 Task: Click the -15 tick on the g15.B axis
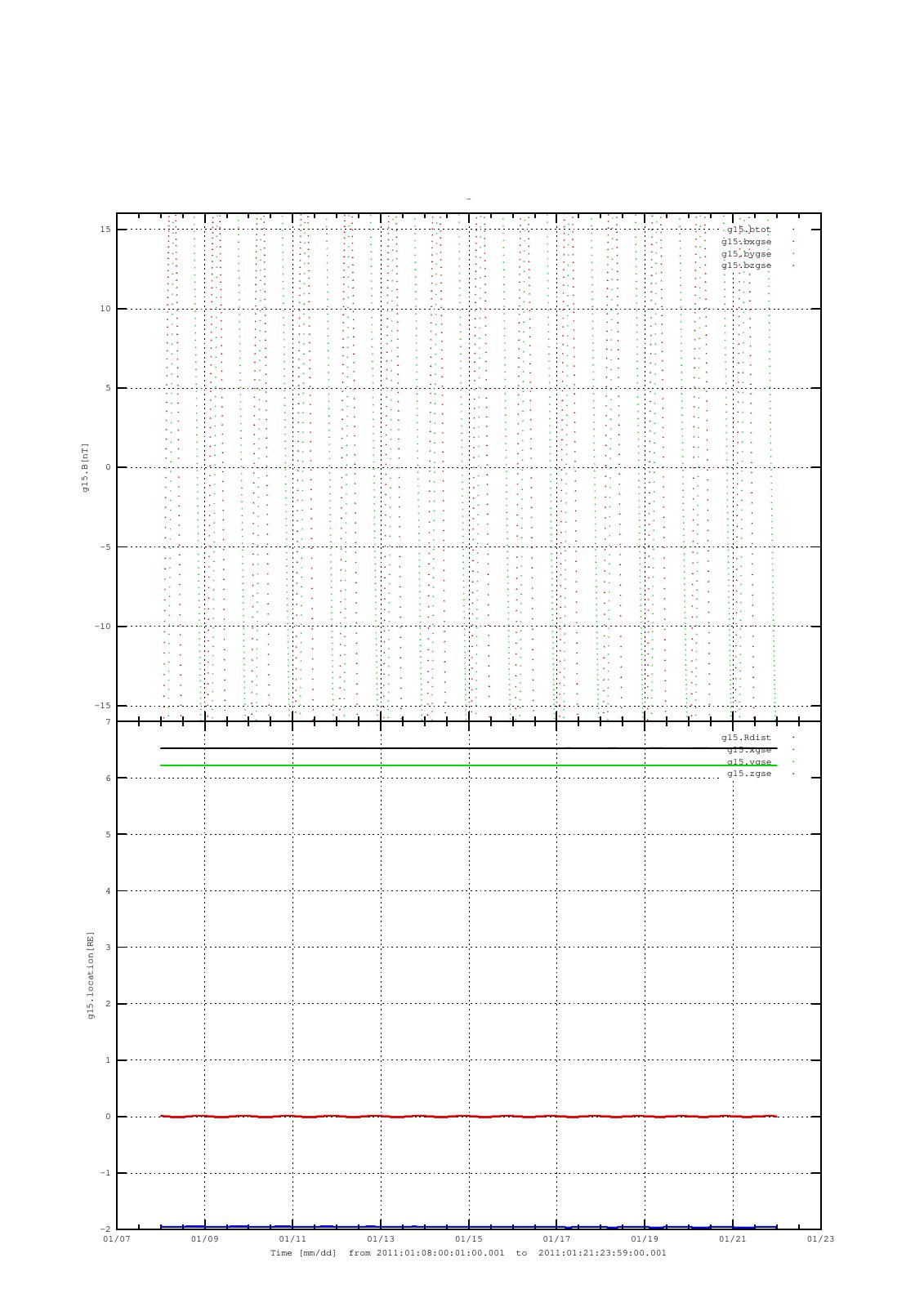click(x=103, y=706)
